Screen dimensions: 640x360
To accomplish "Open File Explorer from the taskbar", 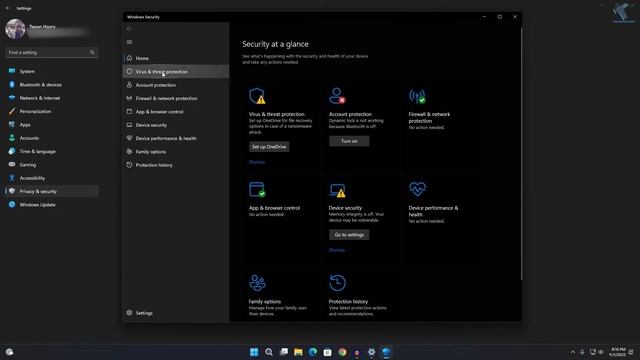I will [x=298, y=352].
